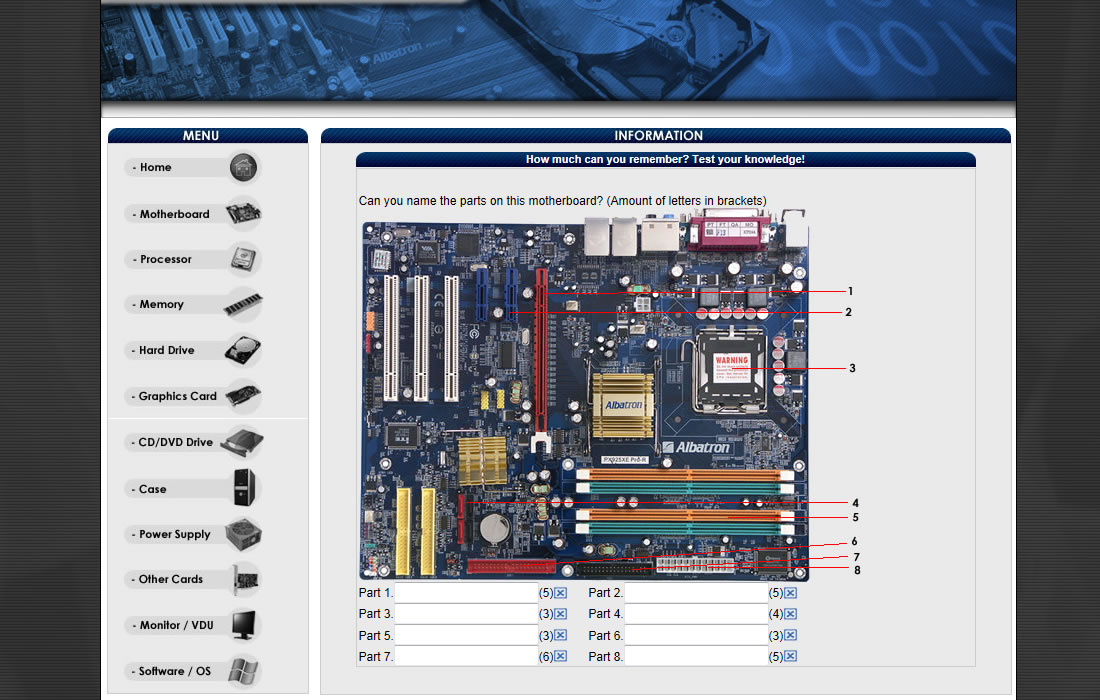Click the X icon beside Part 6

click(791, 636)
